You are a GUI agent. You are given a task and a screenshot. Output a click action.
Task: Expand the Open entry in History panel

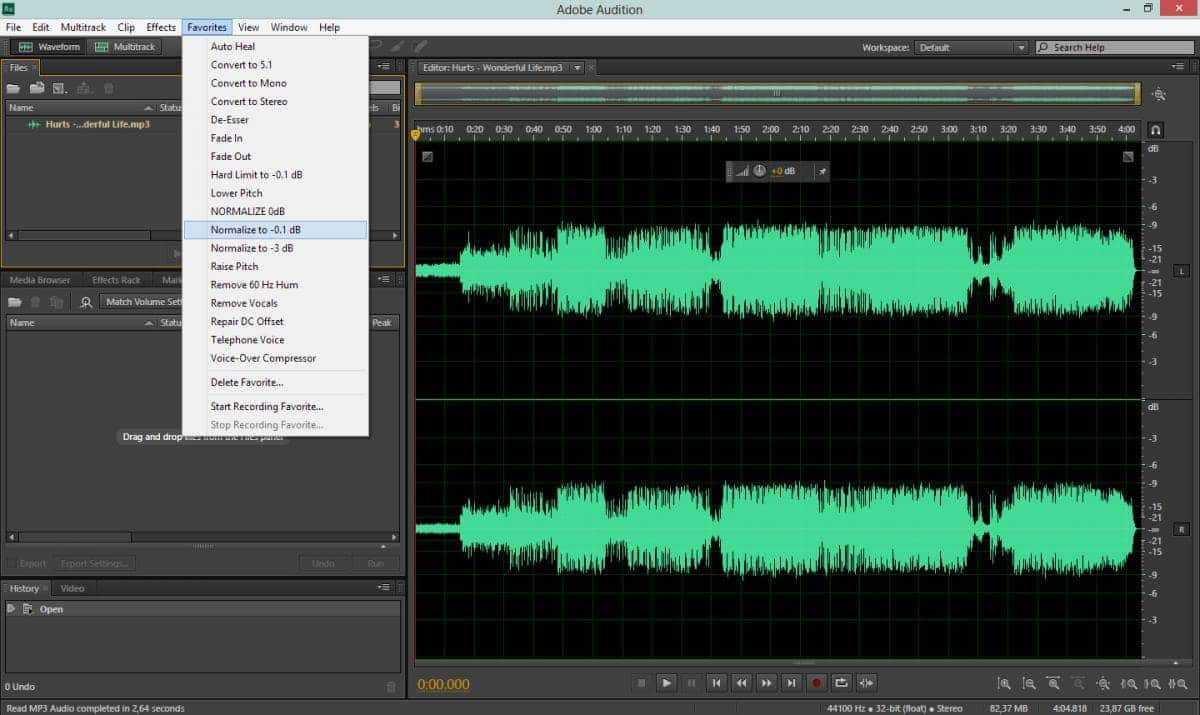tap(11, 609)
